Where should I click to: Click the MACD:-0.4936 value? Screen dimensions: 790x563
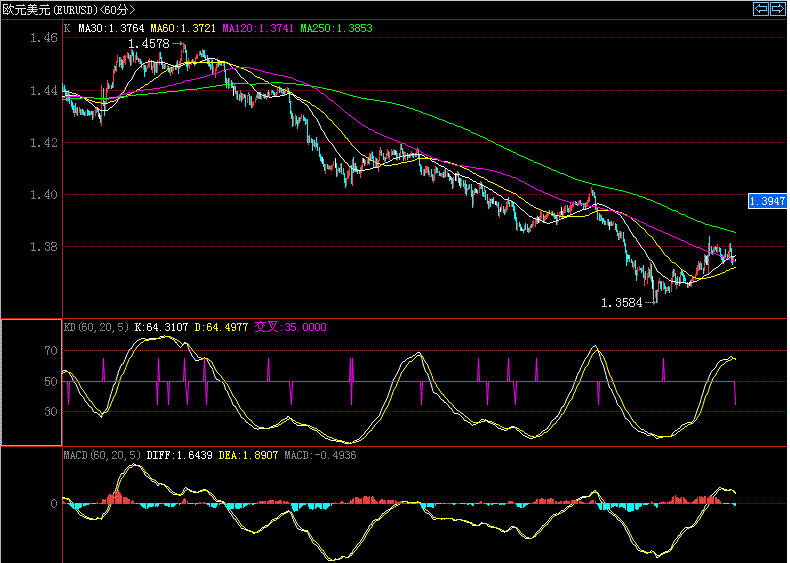point(320,455)
